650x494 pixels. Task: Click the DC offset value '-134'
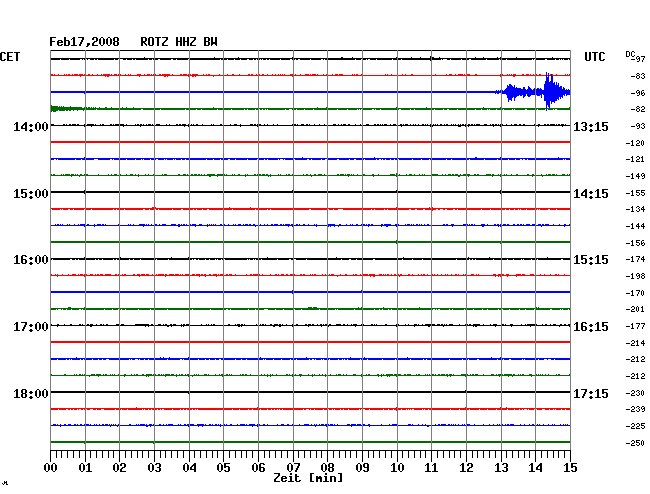(635, 209)
